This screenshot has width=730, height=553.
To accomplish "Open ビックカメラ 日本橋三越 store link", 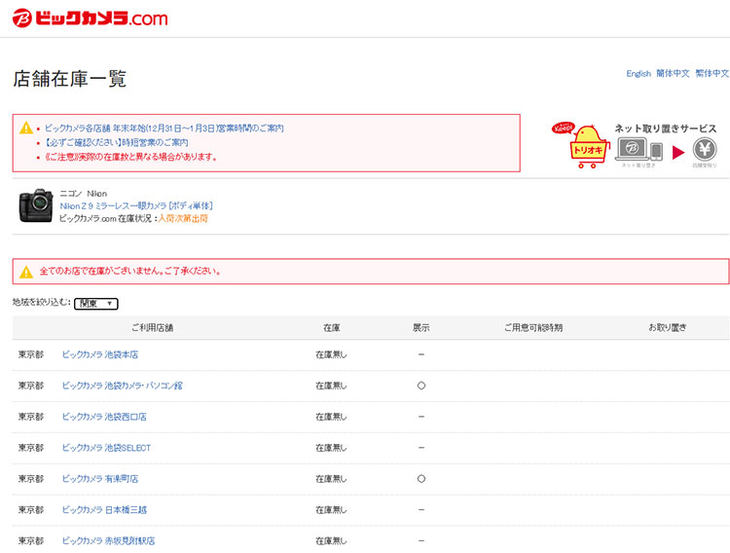I will (x=104, y=510).
